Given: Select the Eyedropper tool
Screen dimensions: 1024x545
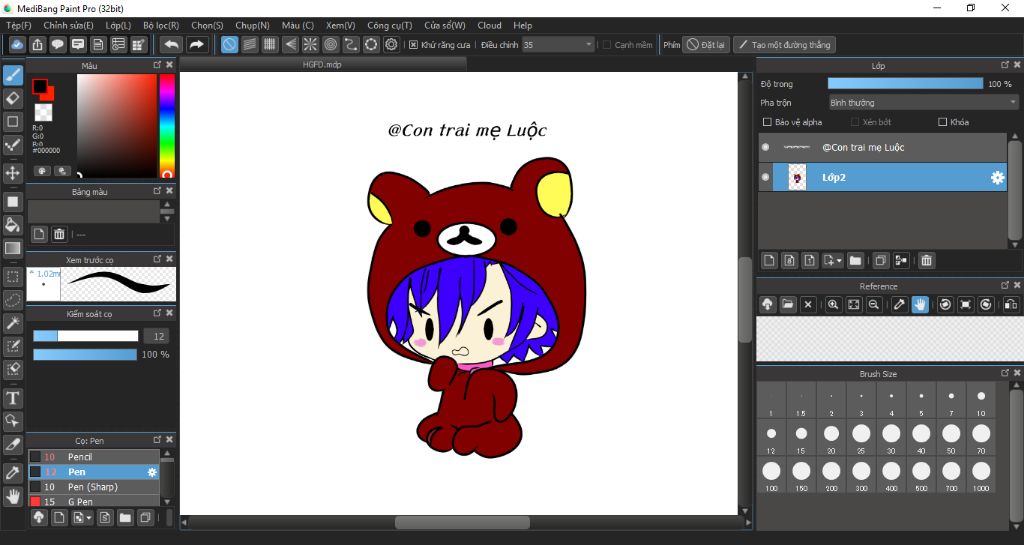Looking at the screenshot, I should [12, 473].
